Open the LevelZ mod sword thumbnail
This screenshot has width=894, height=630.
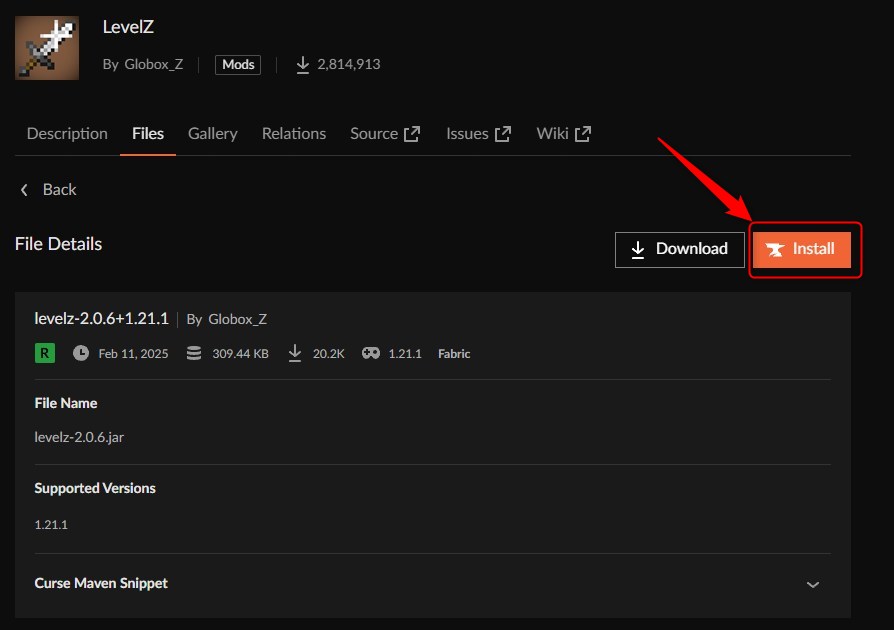(x=47, y=48)
